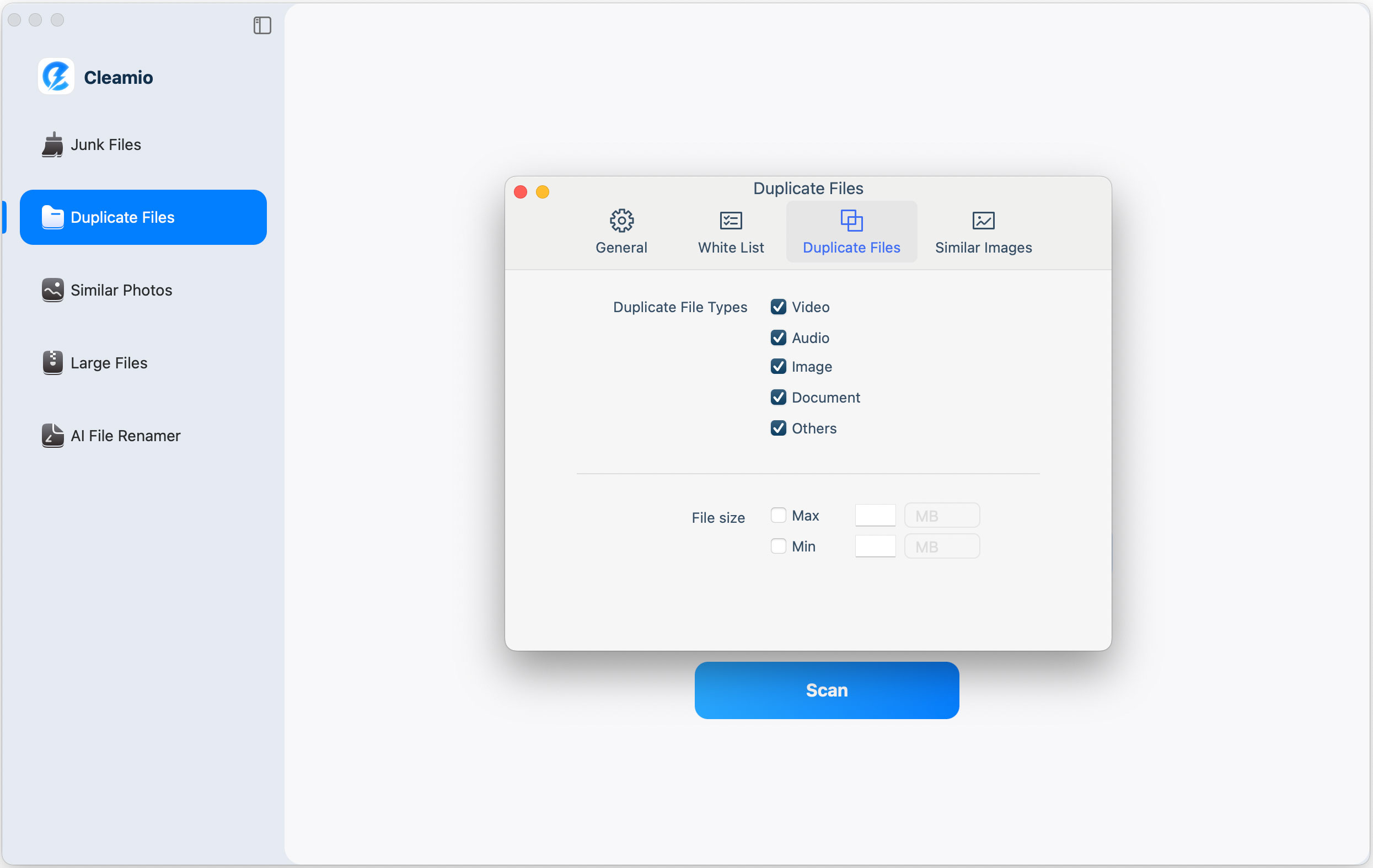Click the White List checklist icon

coord(731,221)
